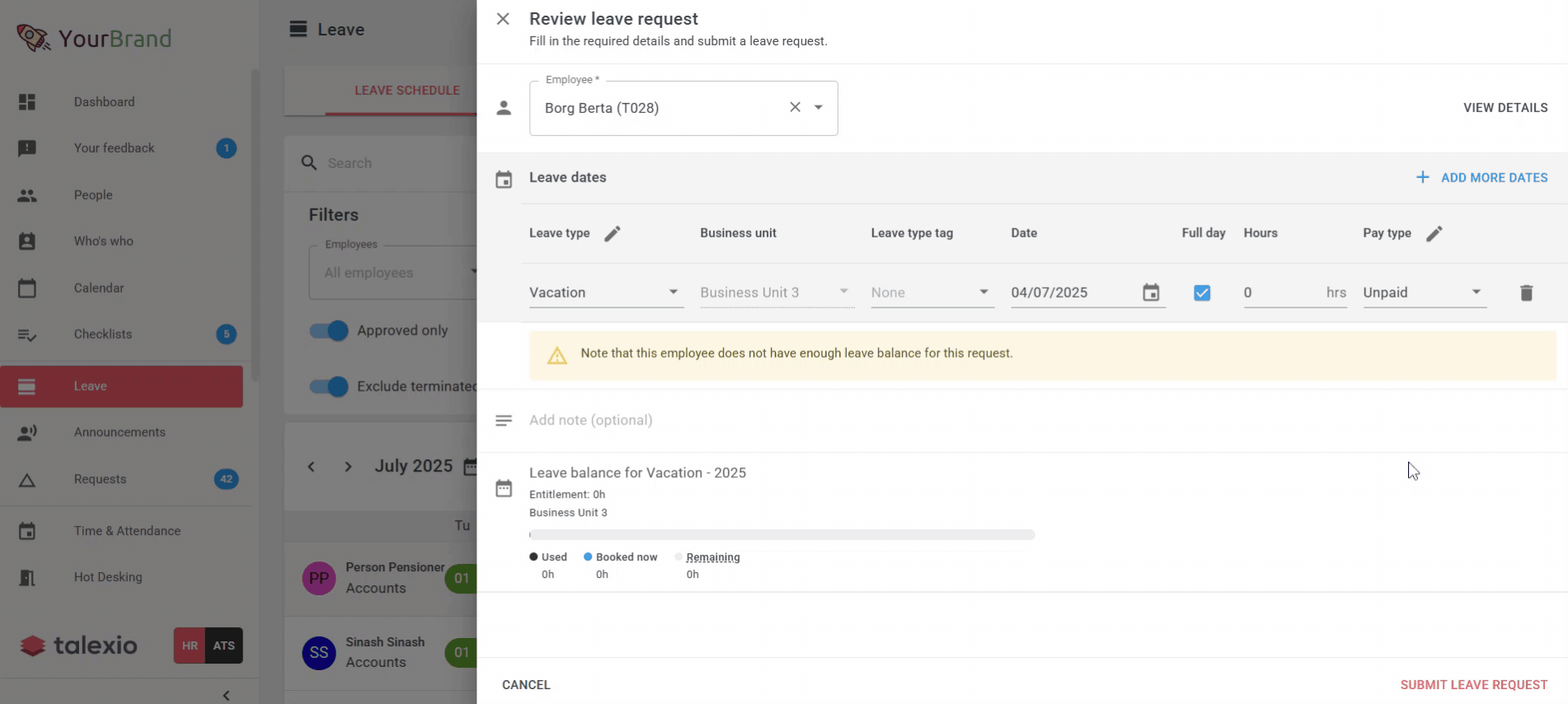Viewport: 1568px width, 704px height.
Task: Click the date field 04/07/2025
Action: click(1072, 293)
